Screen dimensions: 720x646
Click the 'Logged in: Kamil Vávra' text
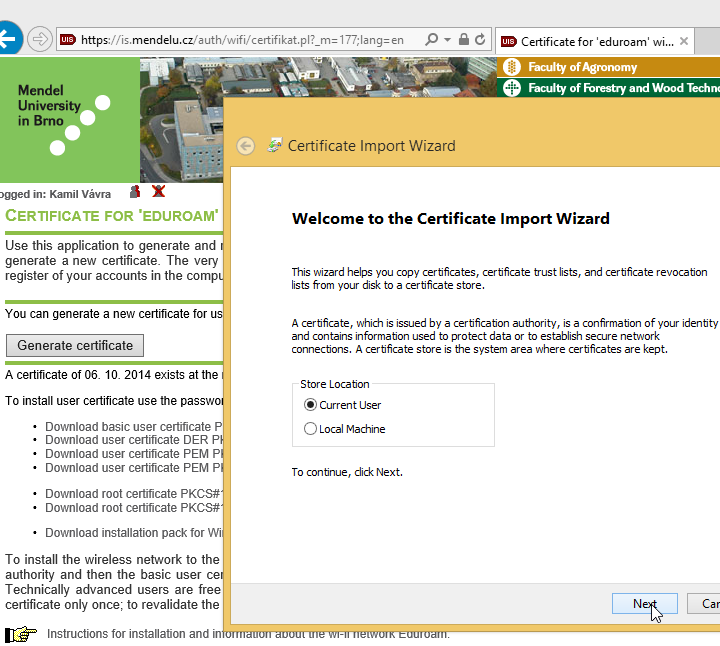[55, 194]
